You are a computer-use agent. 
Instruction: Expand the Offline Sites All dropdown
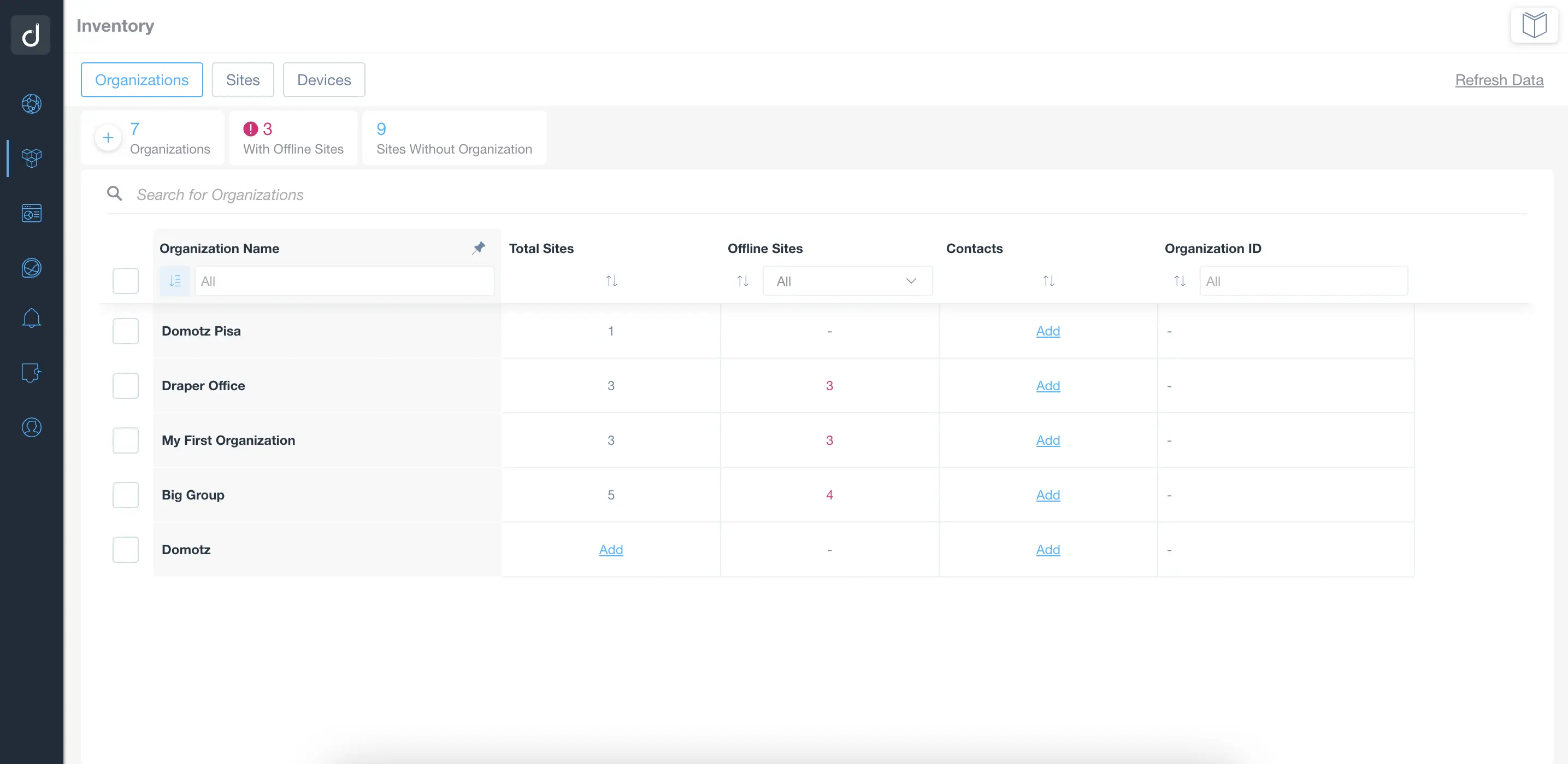coord(847,281)
